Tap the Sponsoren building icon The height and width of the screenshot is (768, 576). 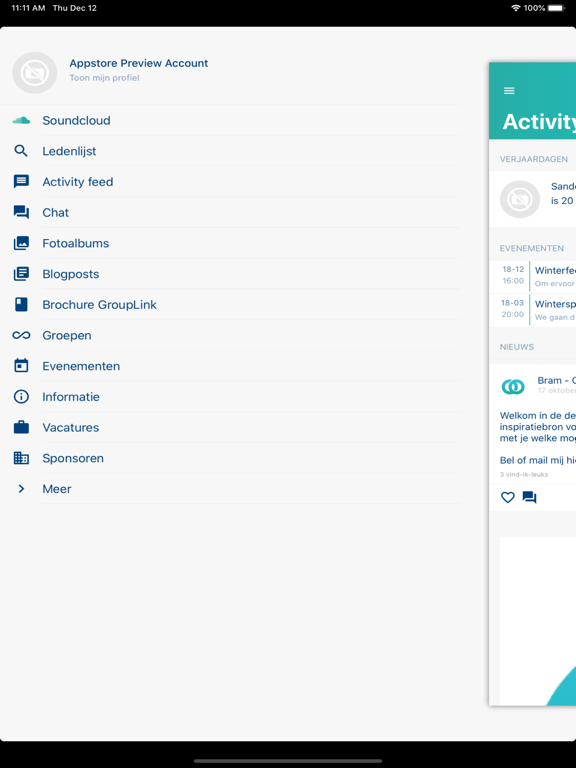coord(21,458)
